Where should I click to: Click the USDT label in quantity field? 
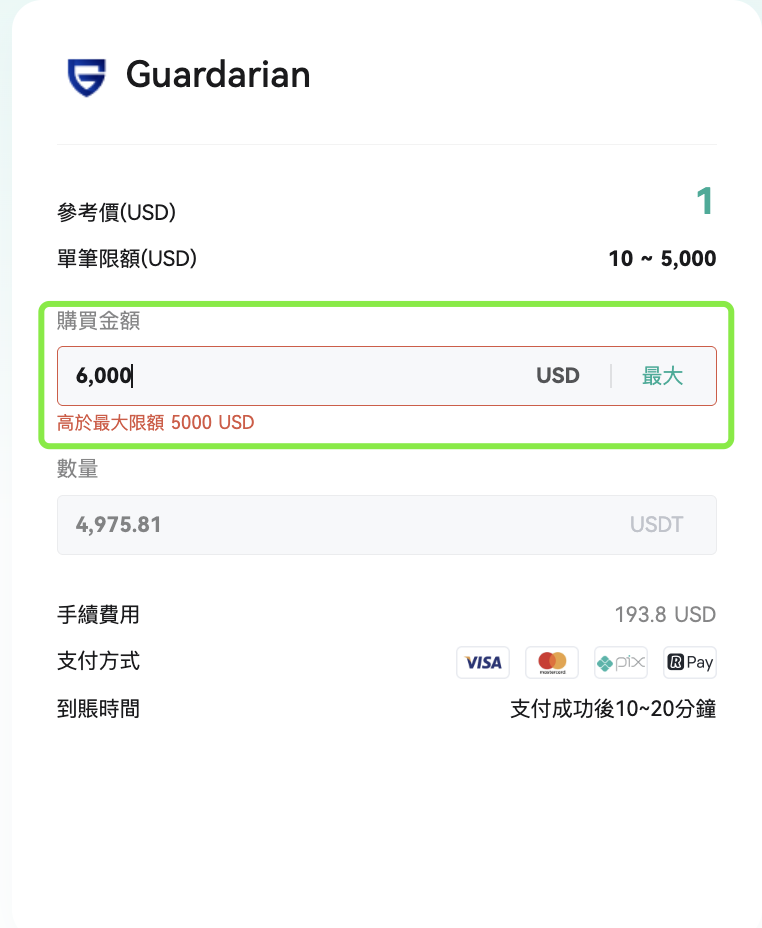tap(657, 524)
